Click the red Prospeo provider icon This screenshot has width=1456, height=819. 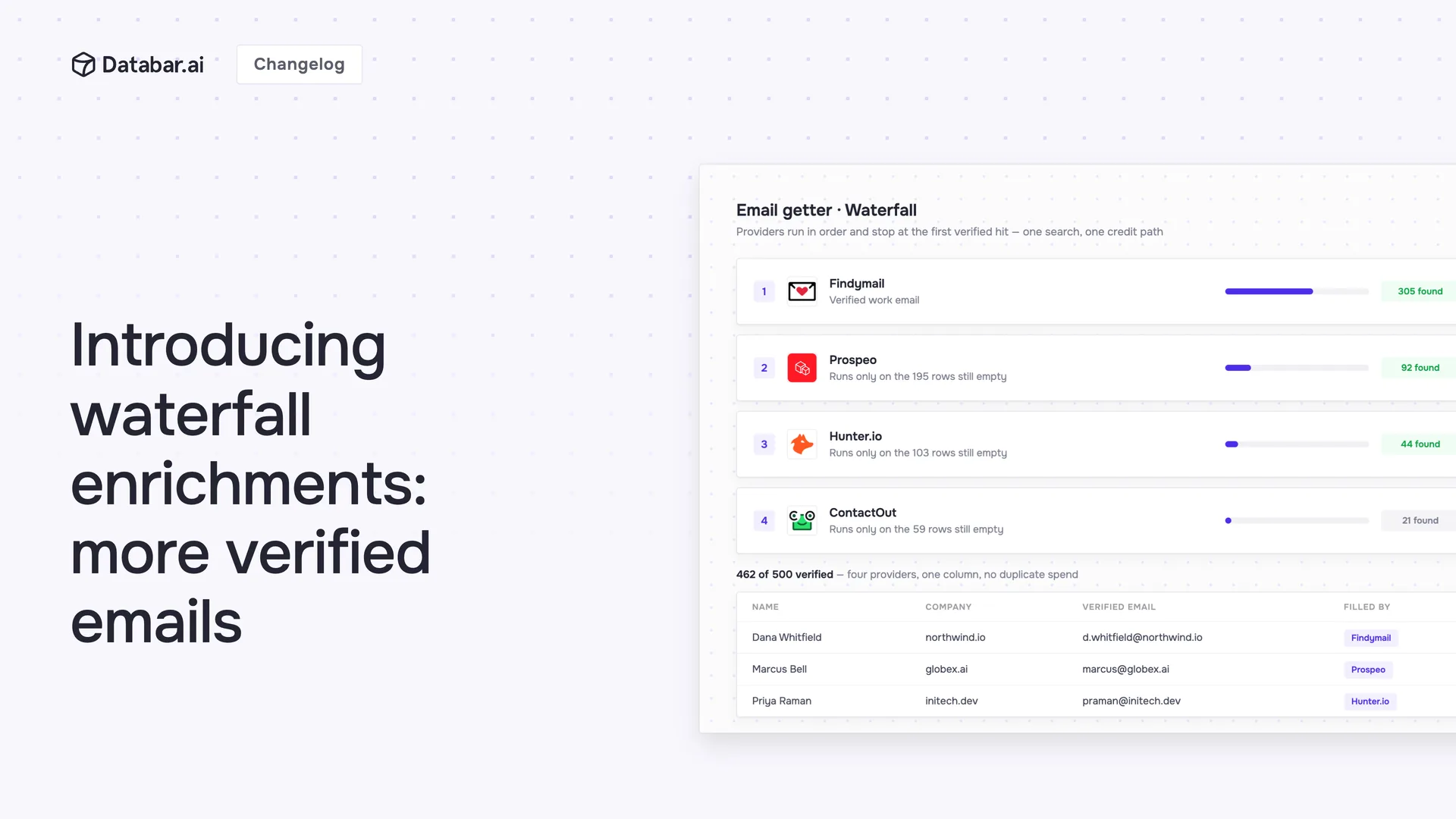click(x=802, y=368)
